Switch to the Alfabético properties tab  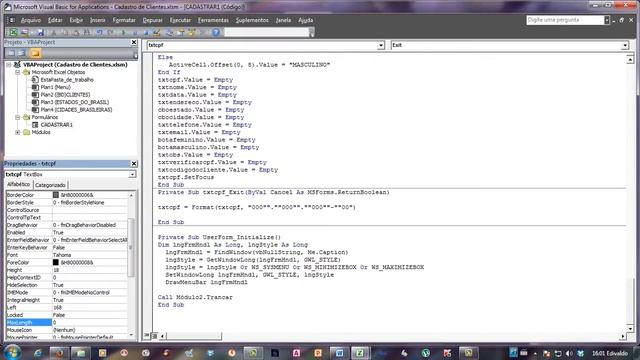pyautogui.click(x=19, y=184)
